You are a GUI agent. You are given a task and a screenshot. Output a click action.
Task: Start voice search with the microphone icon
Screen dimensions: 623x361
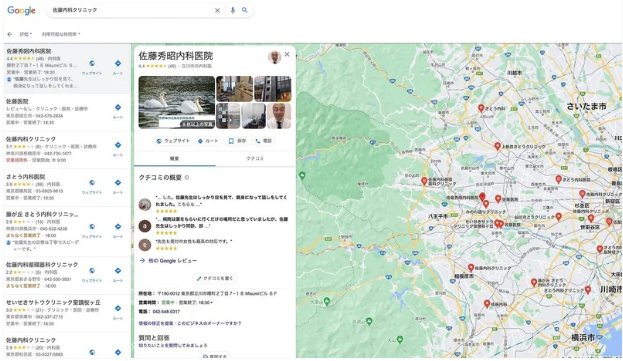coord(232,10)
